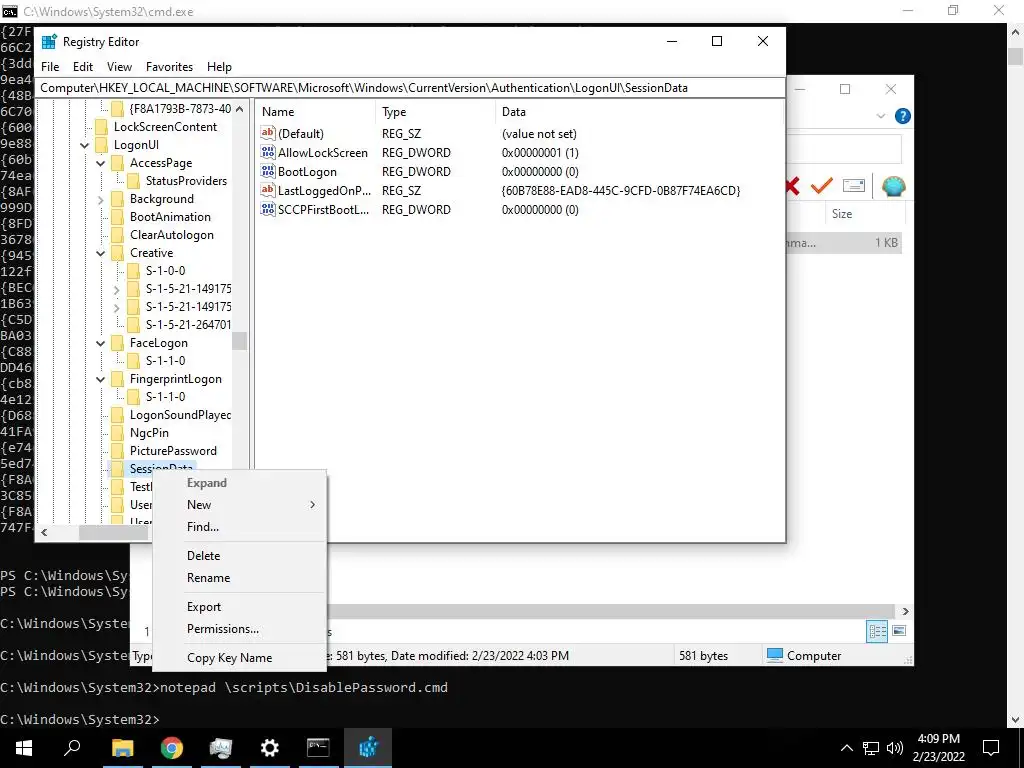Image resolution: width=1024 pixels, height=768 pixels.
Task: Click the orange checkmark icon in background window
Action: pos(822,186)
